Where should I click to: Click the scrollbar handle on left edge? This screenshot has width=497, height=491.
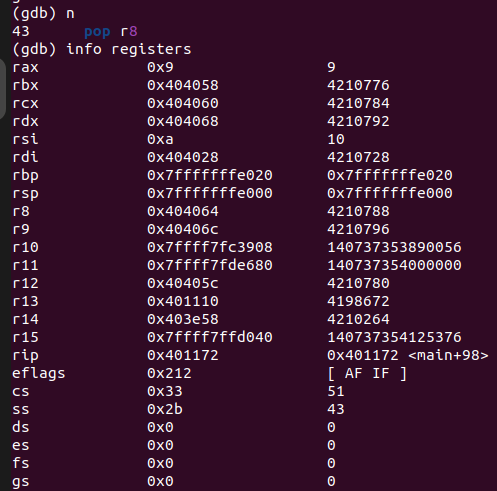click(x=3, y=89)
